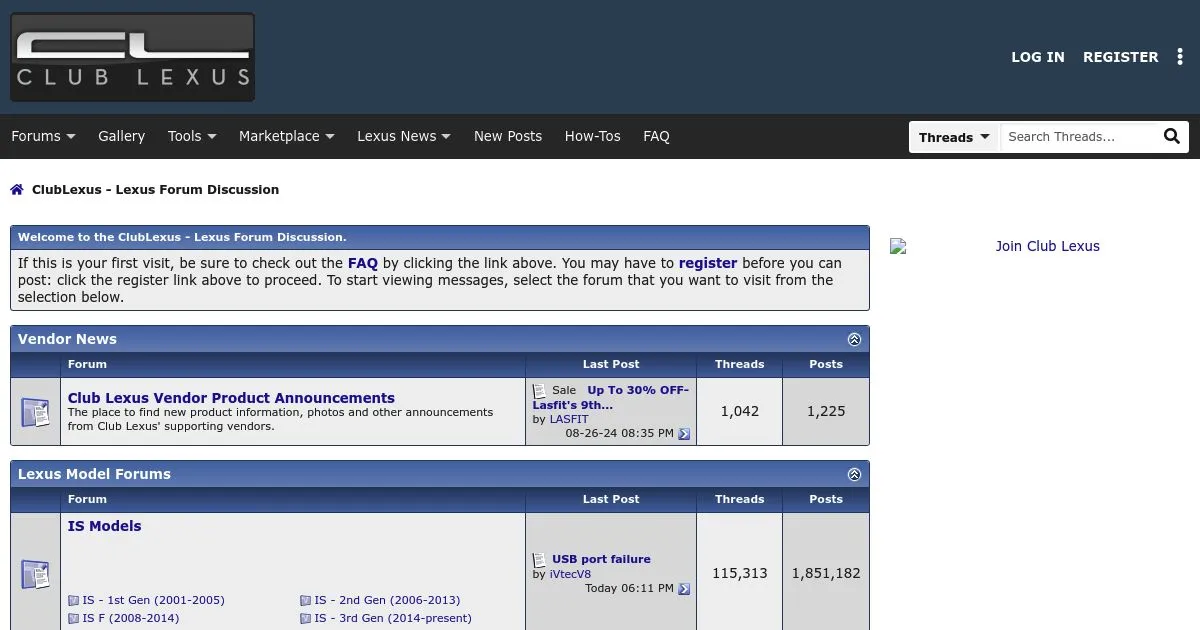Open the Tools dropdown menu

pyautogui.click(x=192, y=136)
